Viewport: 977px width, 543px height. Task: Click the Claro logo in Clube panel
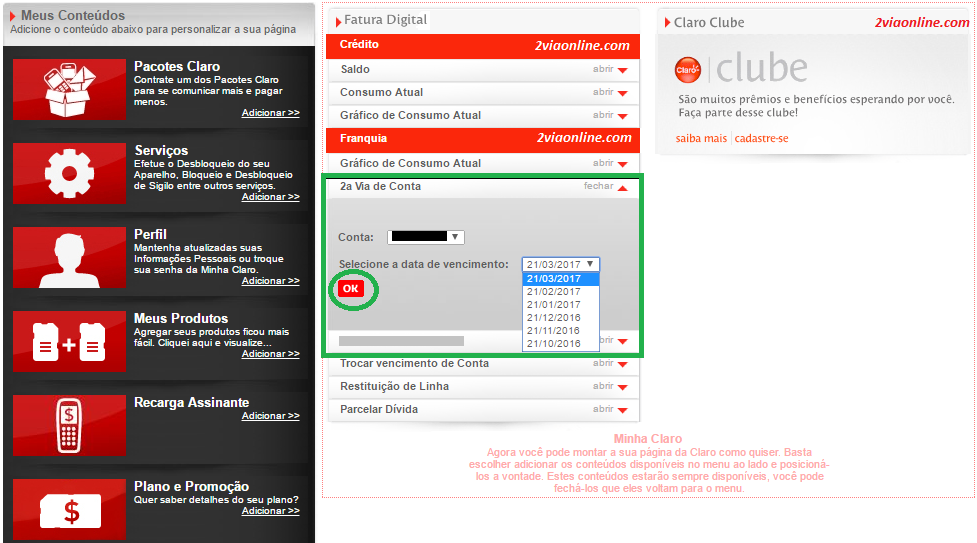[x=688, y=69]
